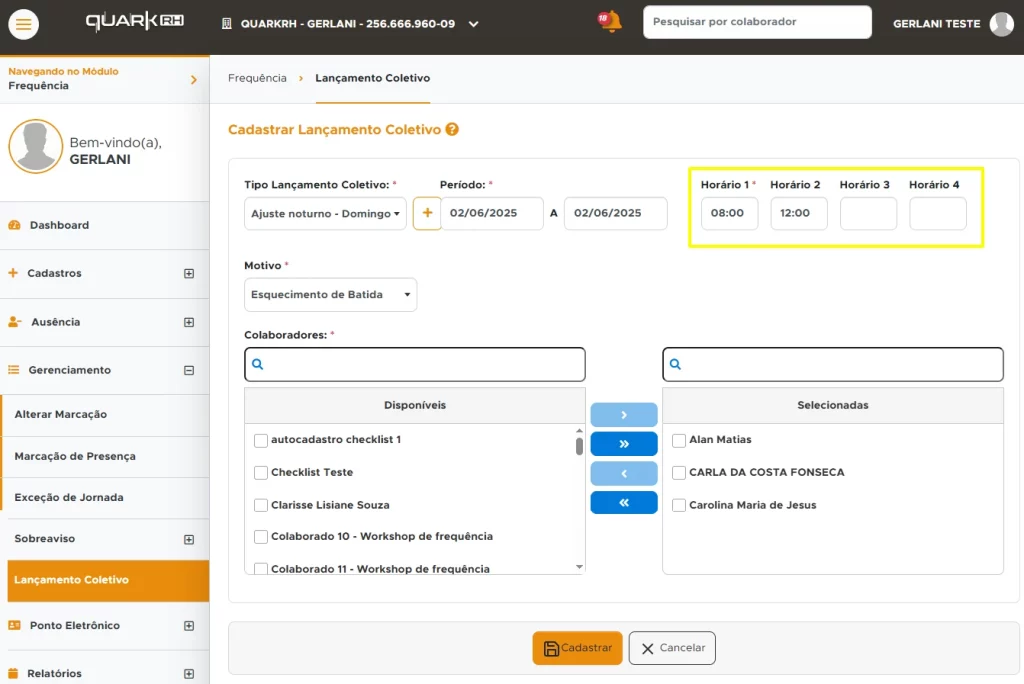Open the Tipo Lançamento Coletivo dropdown
This screenshot has width=1024, height=684.
[325, 214]
